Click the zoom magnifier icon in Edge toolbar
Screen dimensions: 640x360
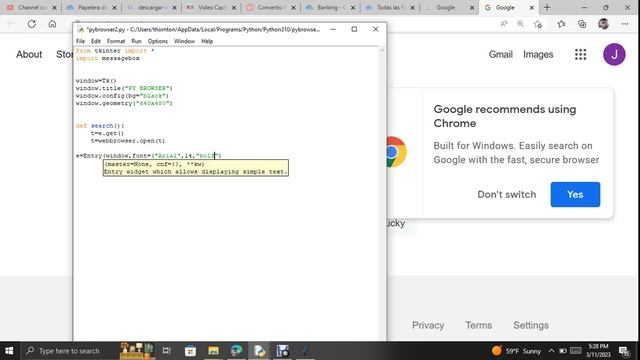(520, 24)
